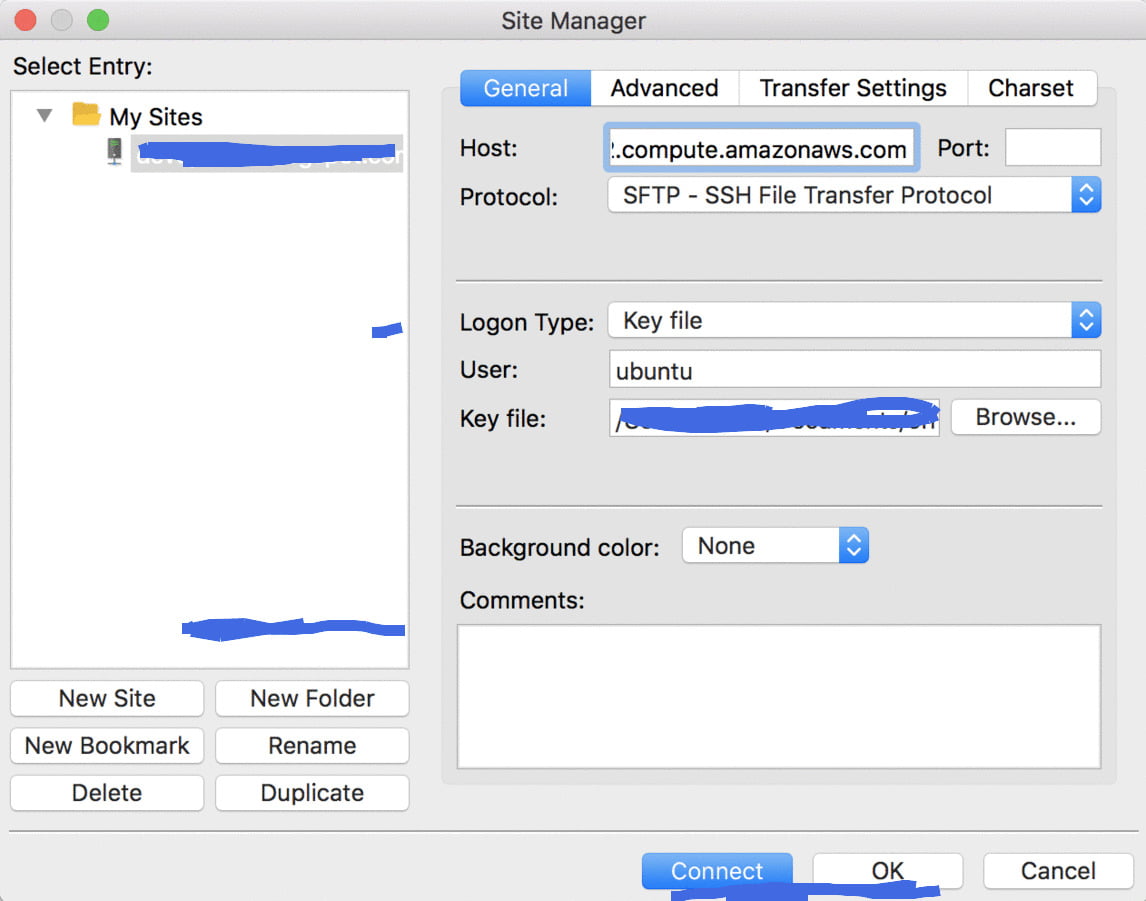Image resolution: width=1146 pixels, height=901 pixels.
Task: Click the My Sites folder icon
Action: [86, 115]
